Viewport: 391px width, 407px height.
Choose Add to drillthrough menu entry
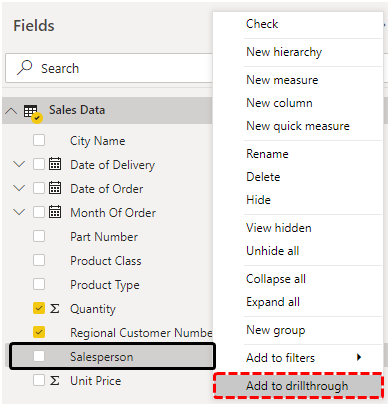pyautogui.click(x=297, y=386)
